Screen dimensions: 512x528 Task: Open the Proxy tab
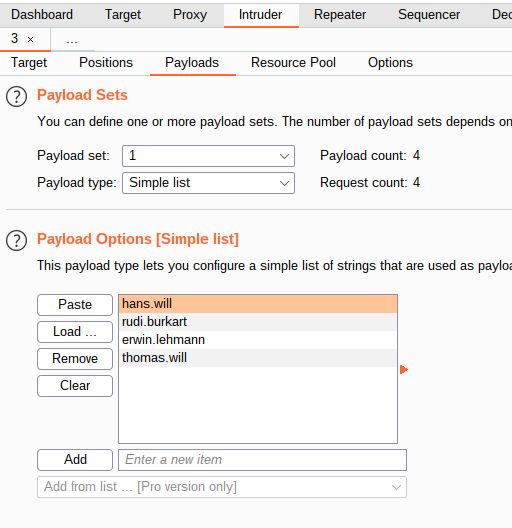pyautogui.click(x=190, y=14)
